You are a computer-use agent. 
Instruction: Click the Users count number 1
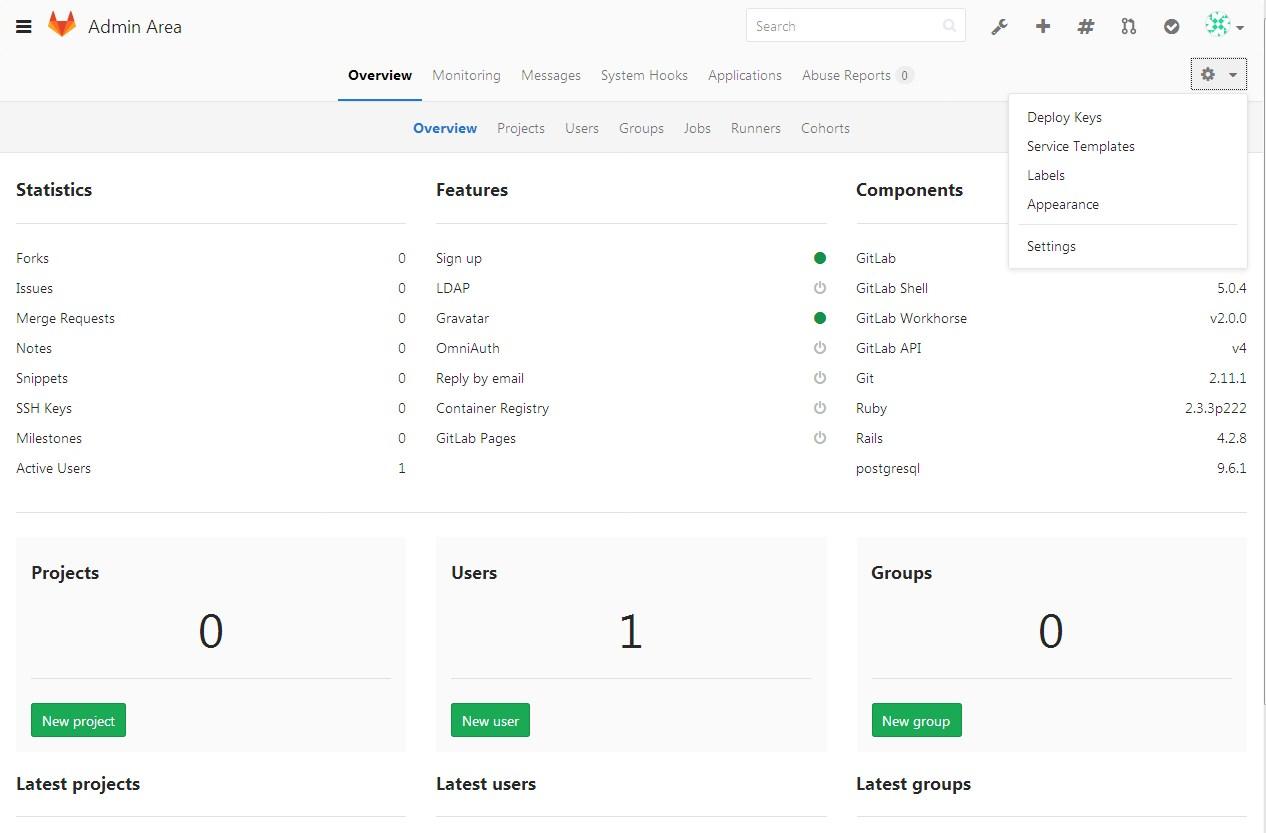click(630, 632)
